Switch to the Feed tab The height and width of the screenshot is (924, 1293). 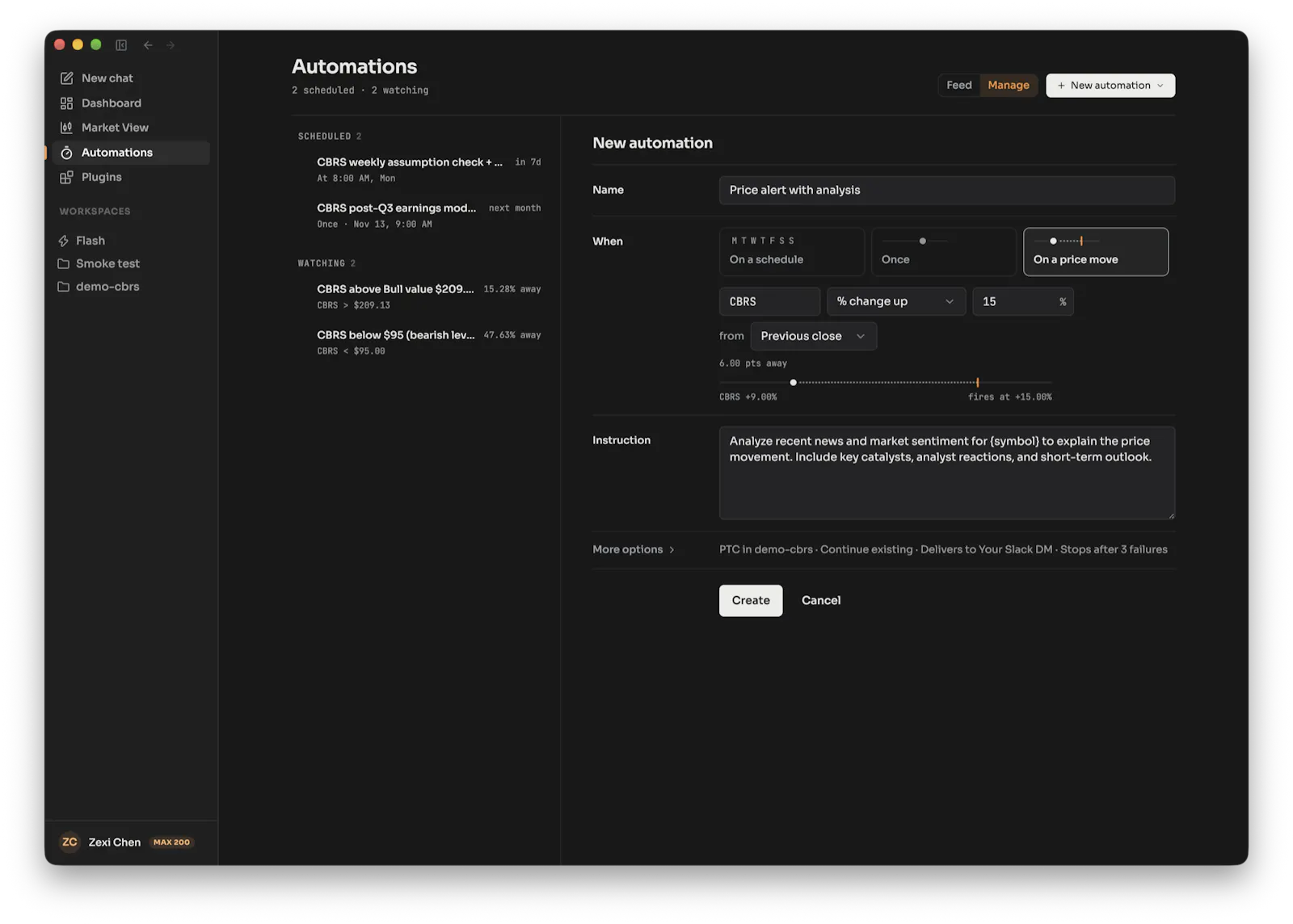click(959, 86)
